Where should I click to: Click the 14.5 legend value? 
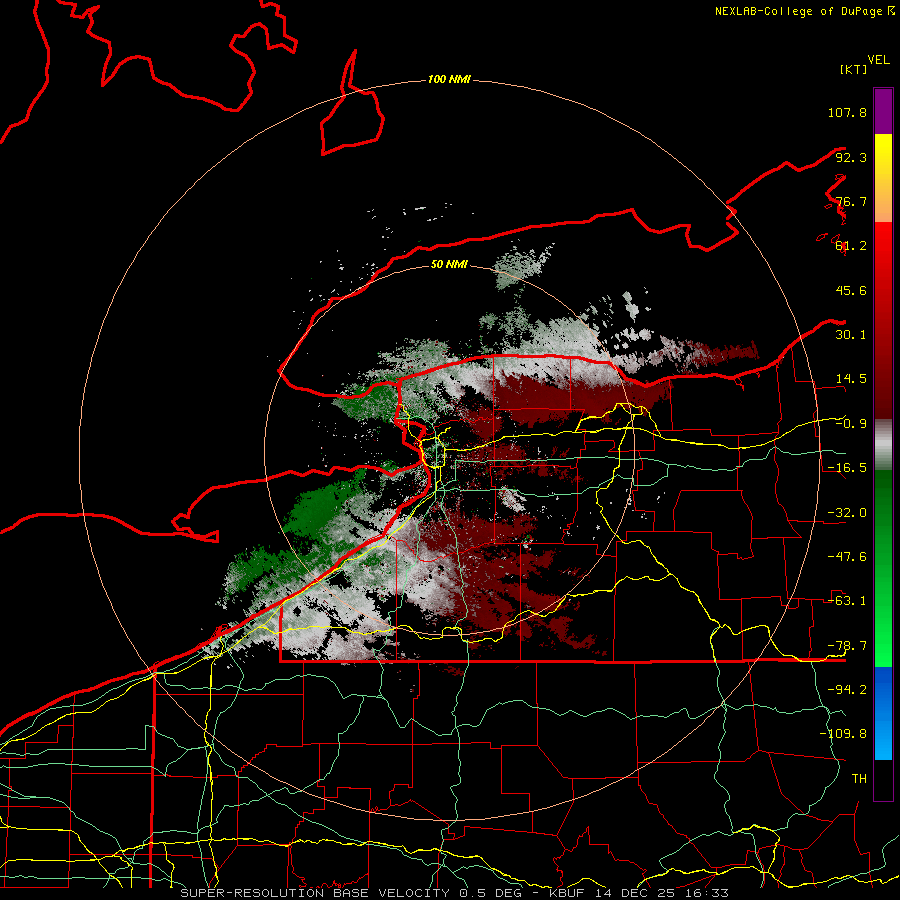(x=851, y=379)
